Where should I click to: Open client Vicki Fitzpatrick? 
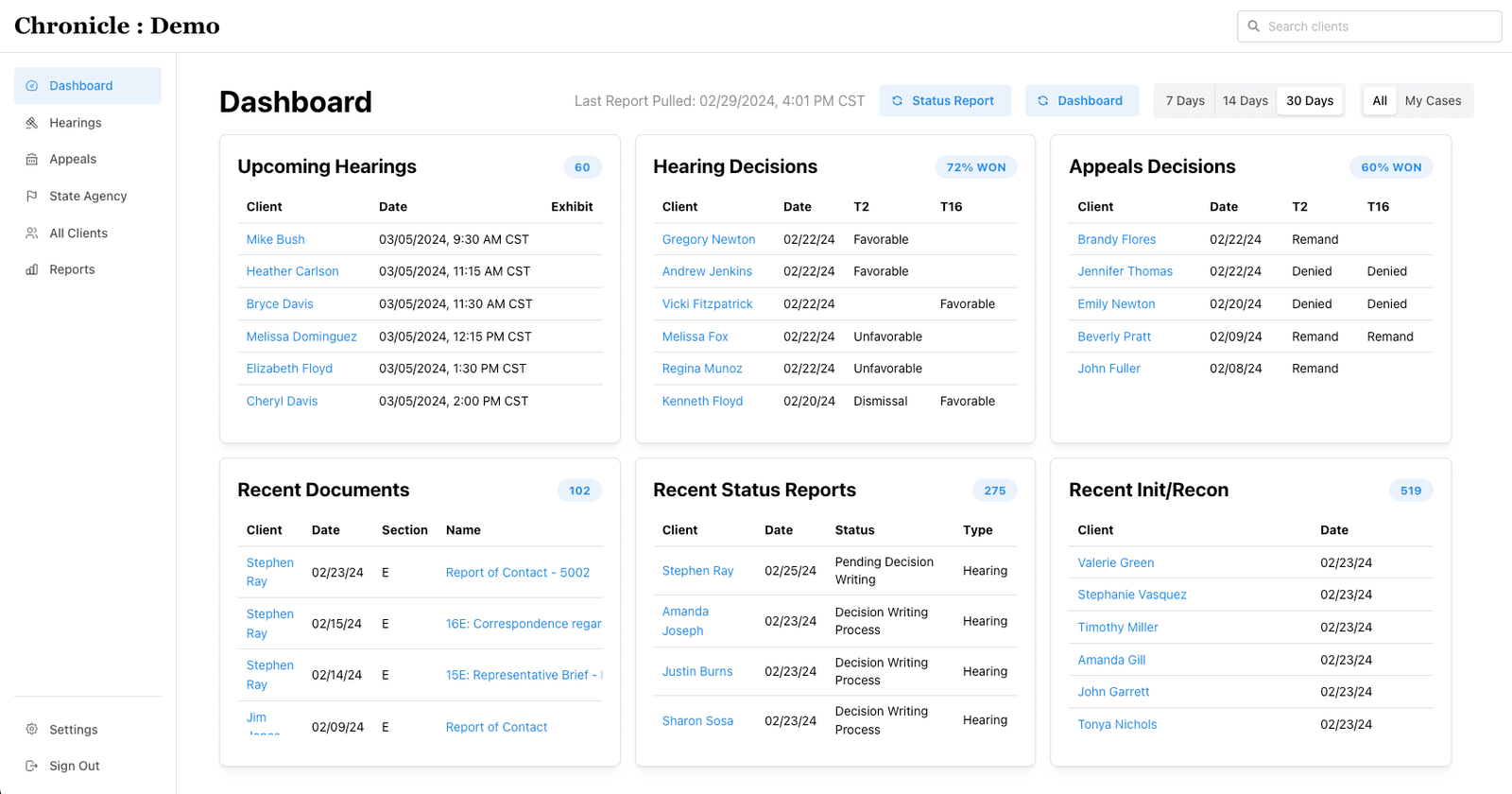[708, 304]
